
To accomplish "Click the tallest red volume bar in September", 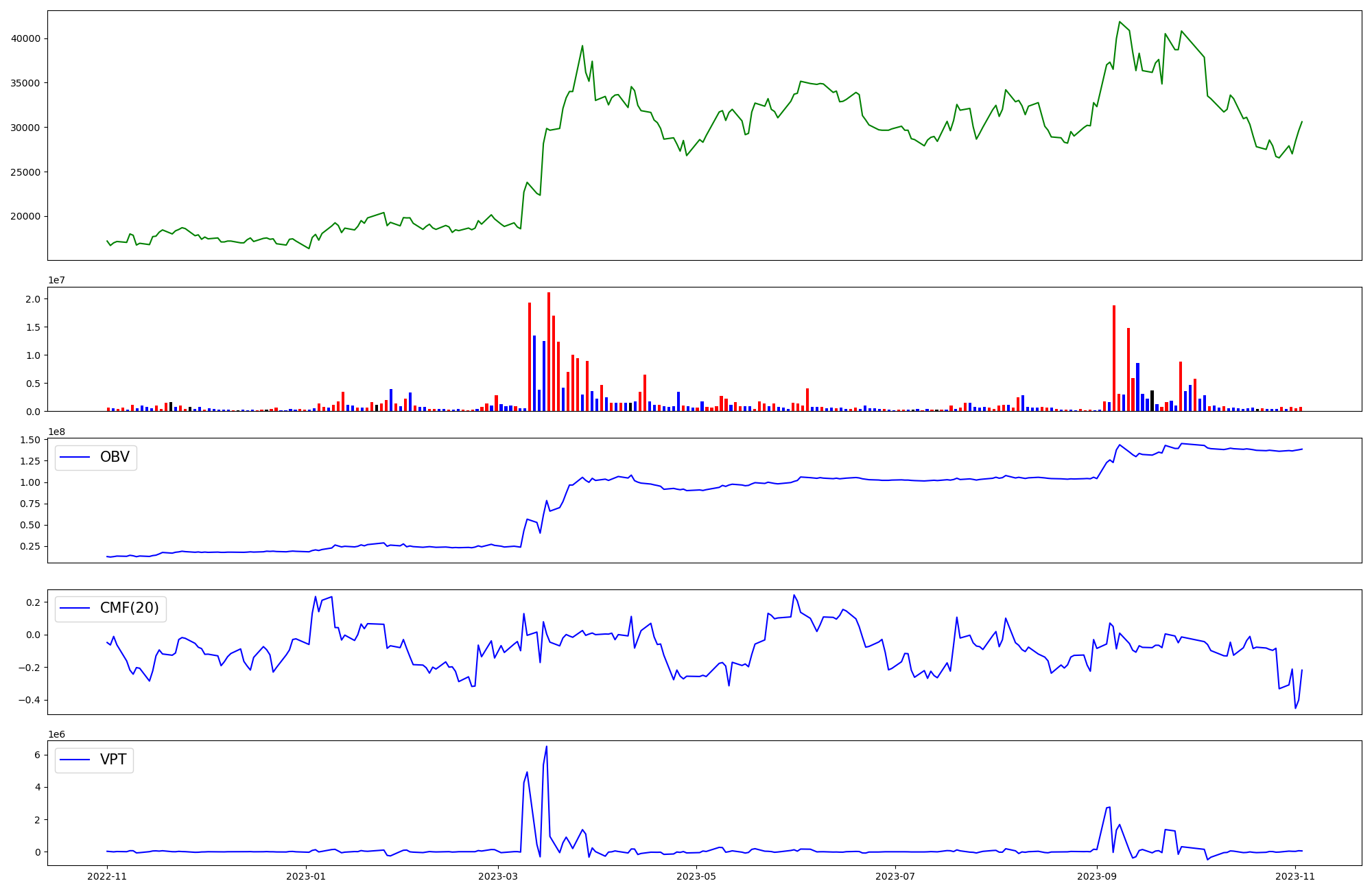I will (1114, 357).
